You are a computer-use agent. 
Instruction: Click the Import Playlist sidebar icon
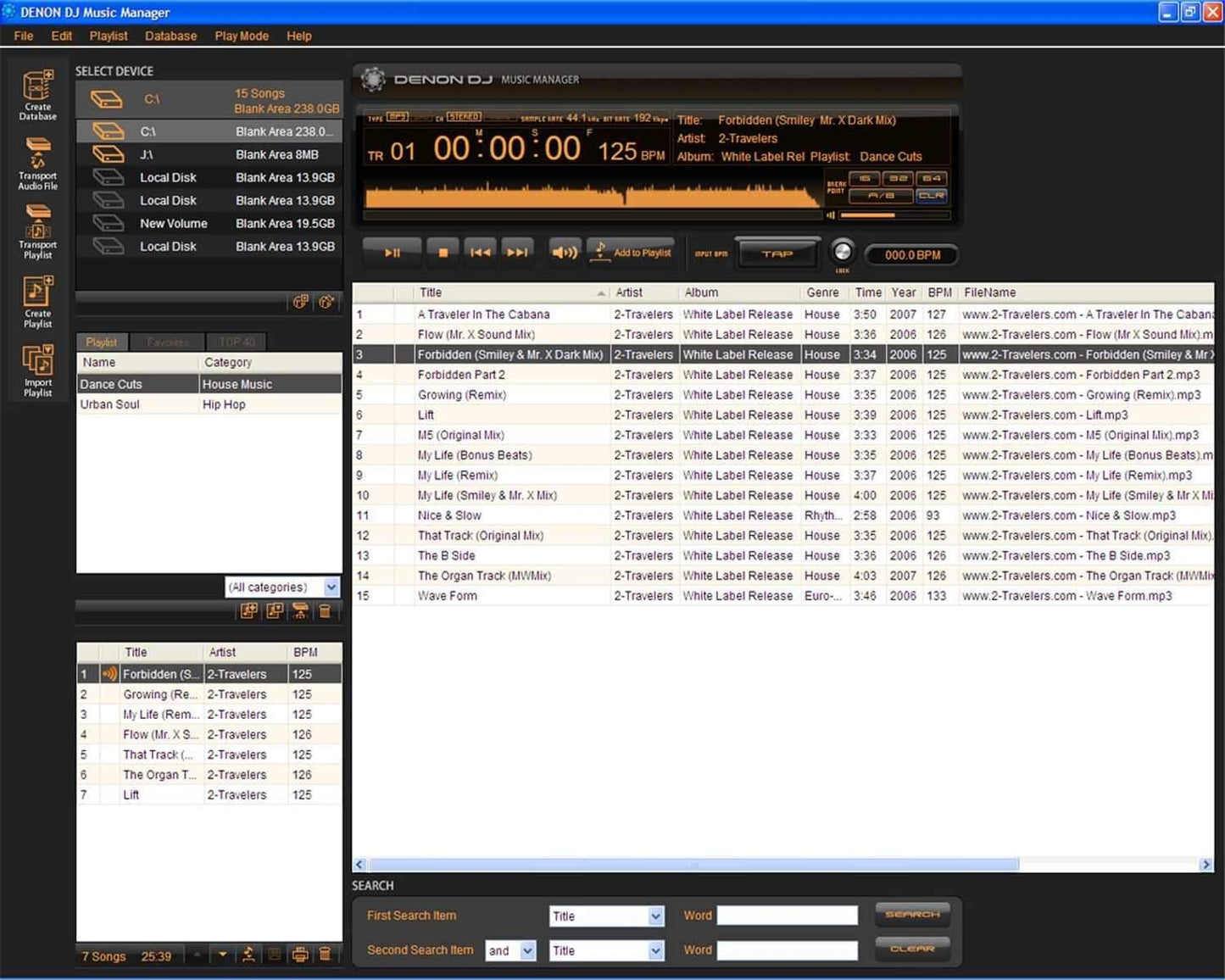37,370
